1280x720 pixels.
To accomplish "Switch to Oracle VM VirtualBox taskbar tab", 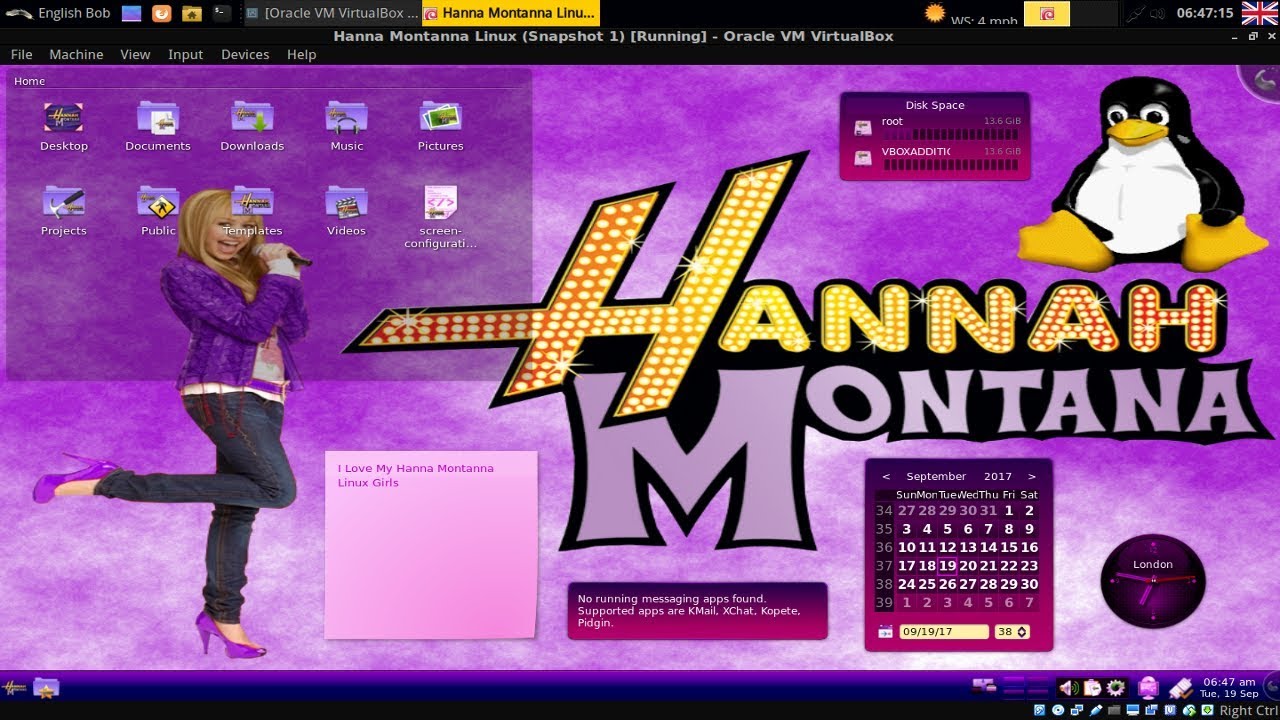I will tap(331, 13).
